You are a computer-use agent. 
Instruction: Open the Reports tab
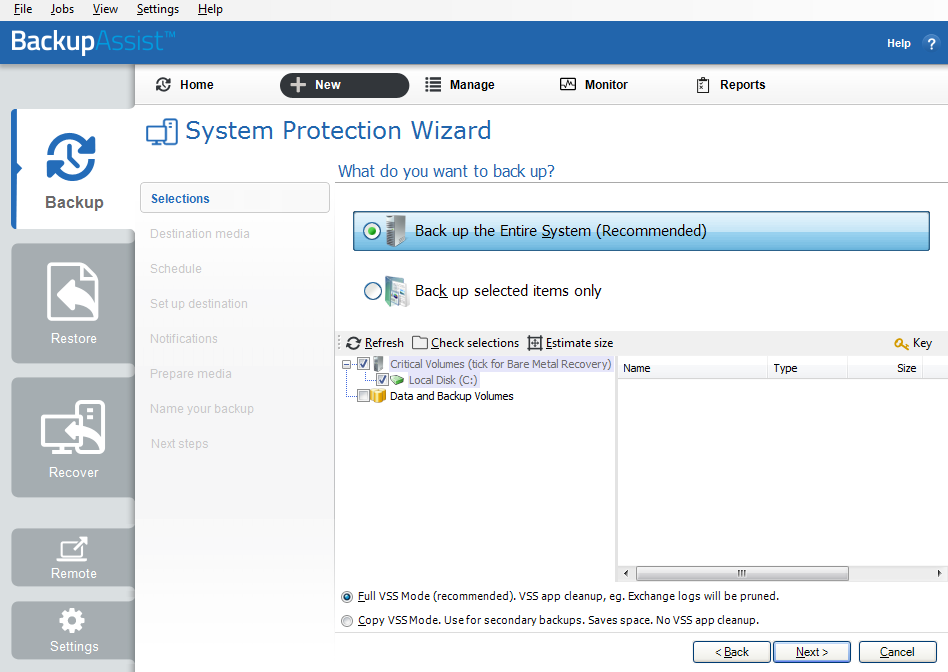[x=730, y=85]
